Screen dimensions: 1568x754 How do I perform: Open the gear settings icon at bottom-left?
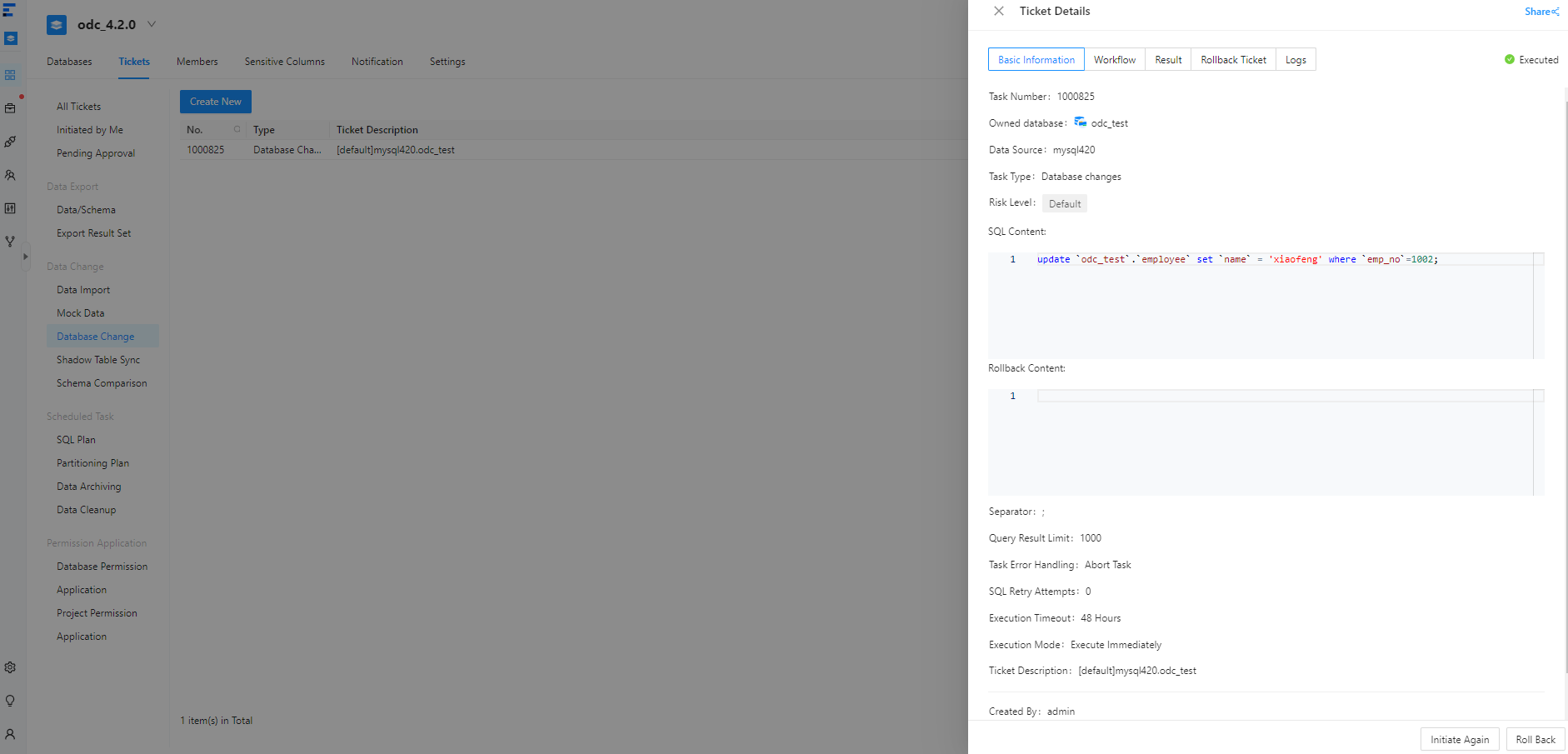point(10,667)
